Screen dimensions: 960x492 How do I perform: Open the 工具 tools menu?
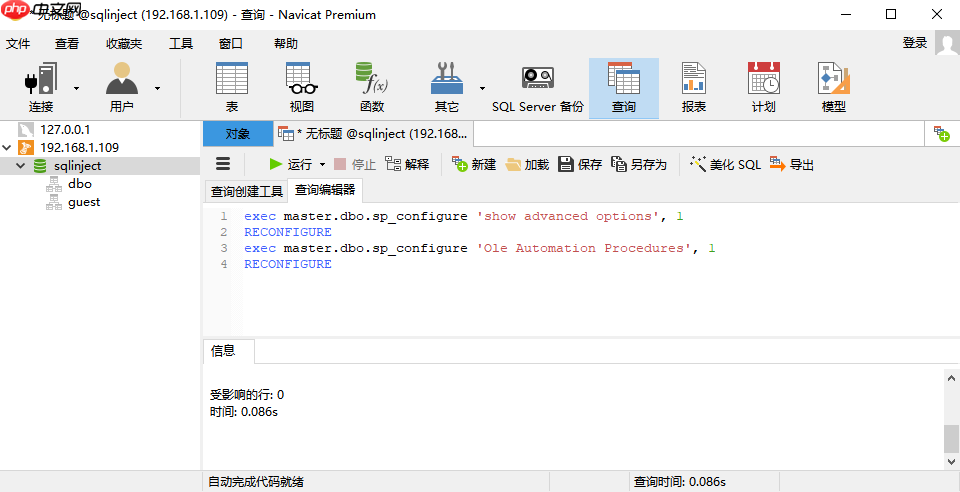pyautogui.click(x=181, y=43)
